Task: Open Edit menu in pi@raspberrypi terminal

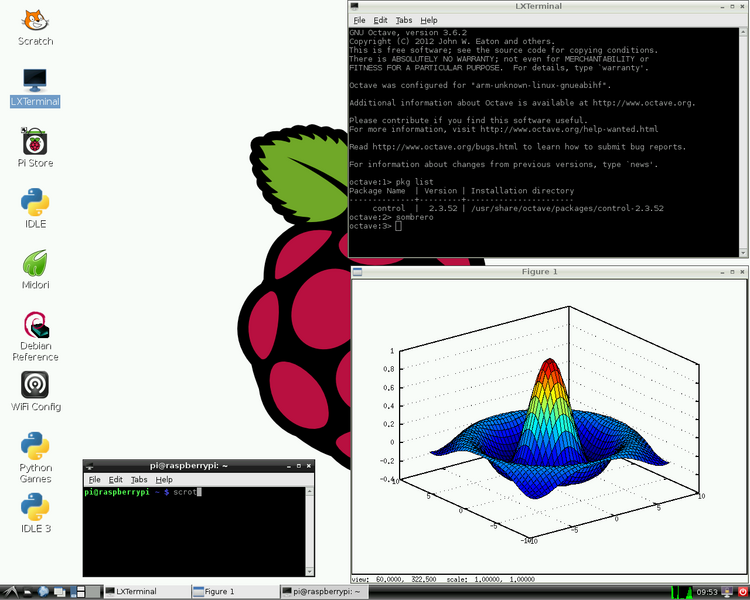Action: point(115,479)
